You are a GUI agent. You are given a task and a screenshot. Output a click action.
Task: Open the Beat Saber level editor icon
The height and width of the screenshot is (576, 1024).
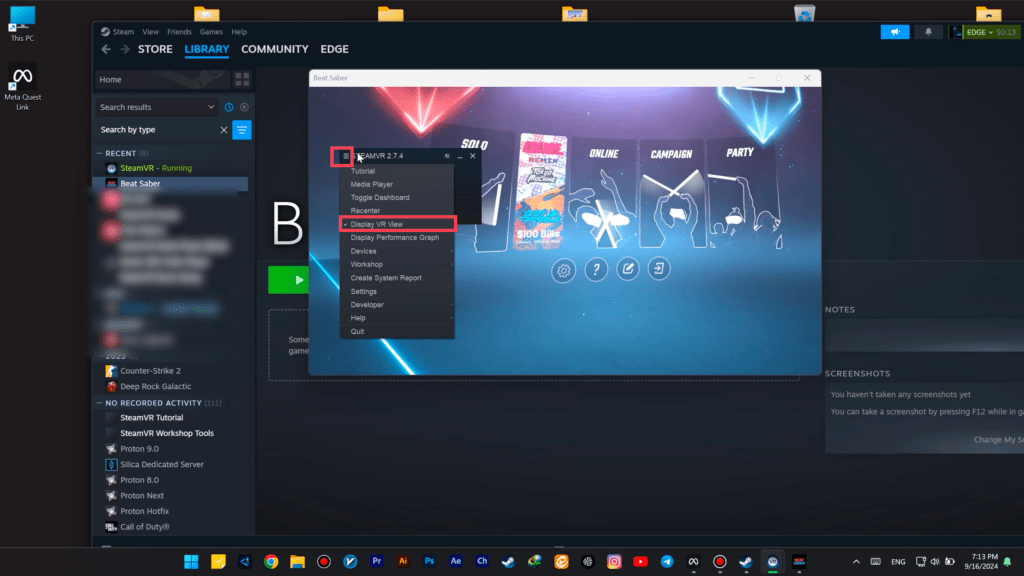(628, 270)
